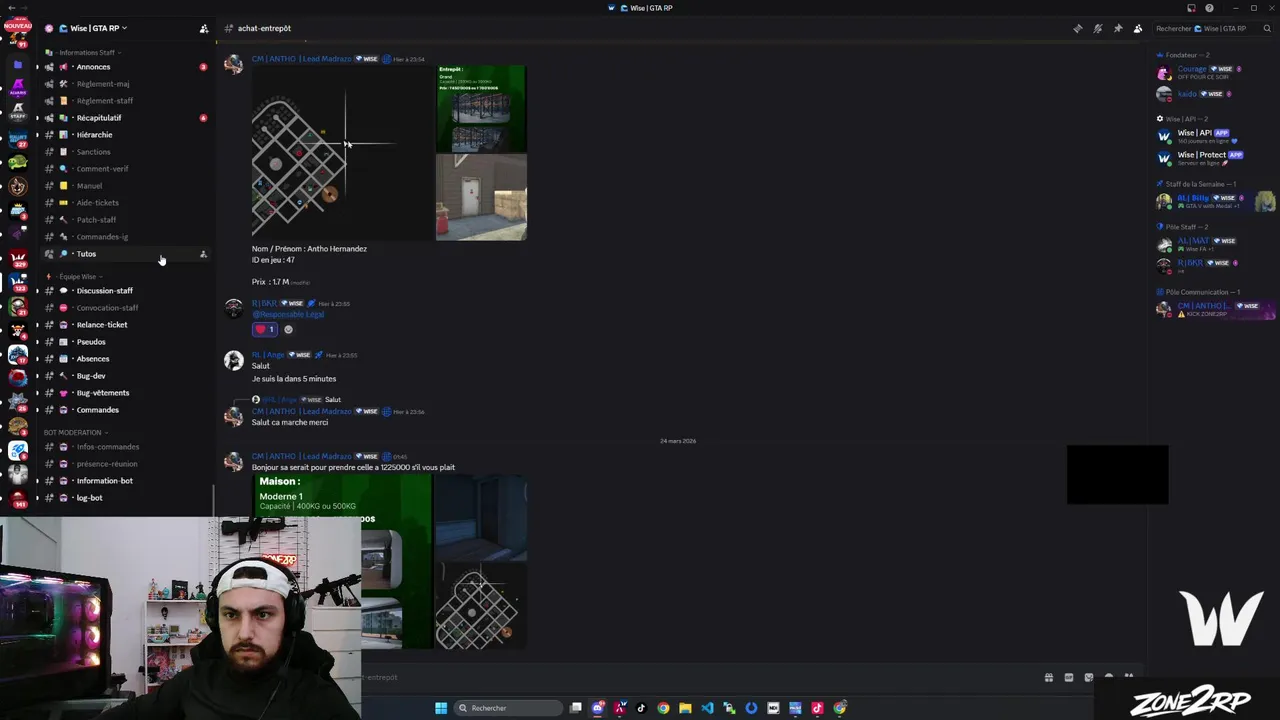Open the Manuel channel

click(126, 186)
